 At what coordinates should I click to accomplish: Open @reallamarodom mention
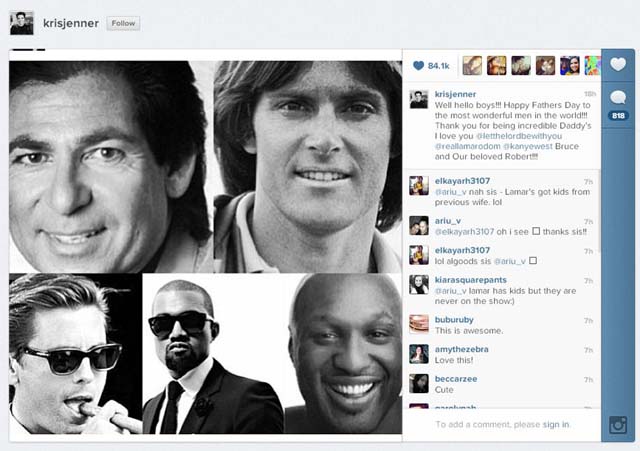tap(467, 146)
